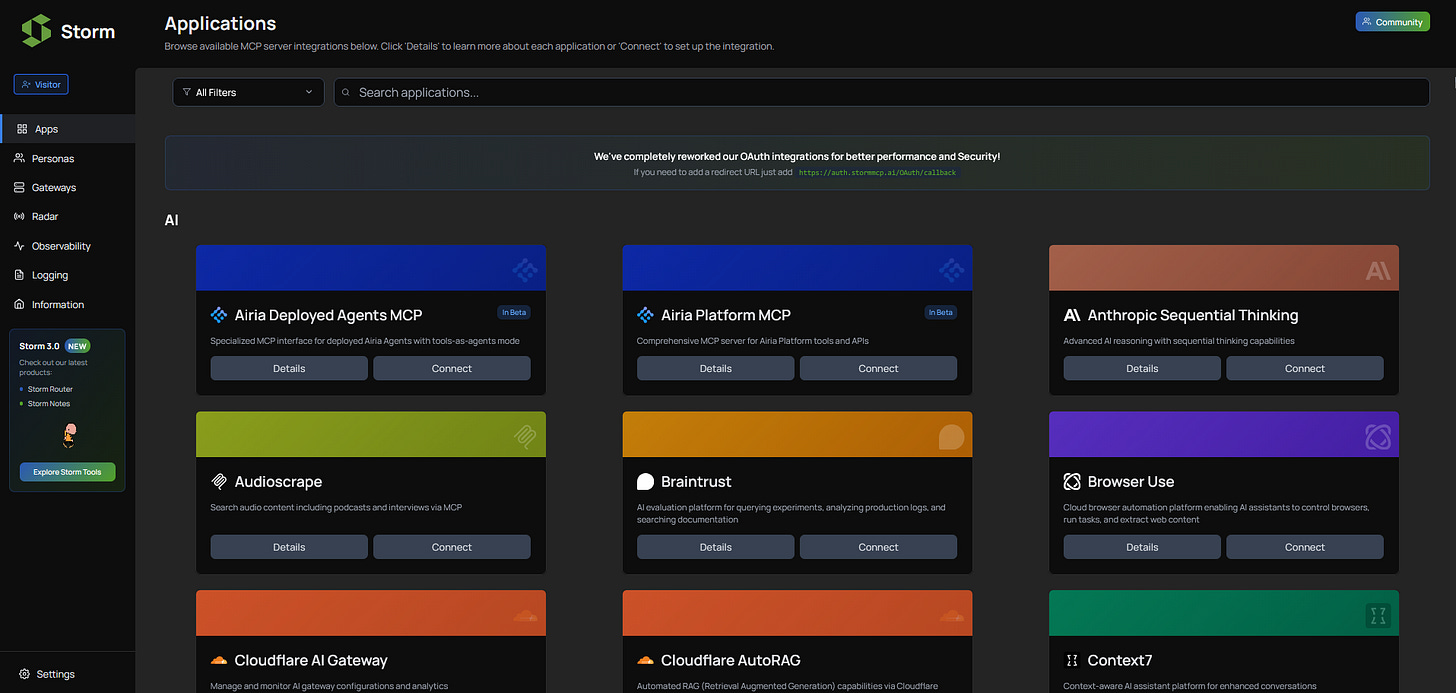1456x693 pixels.
Task: Click the All Filters chevron arrow
Action: [309, 92]
